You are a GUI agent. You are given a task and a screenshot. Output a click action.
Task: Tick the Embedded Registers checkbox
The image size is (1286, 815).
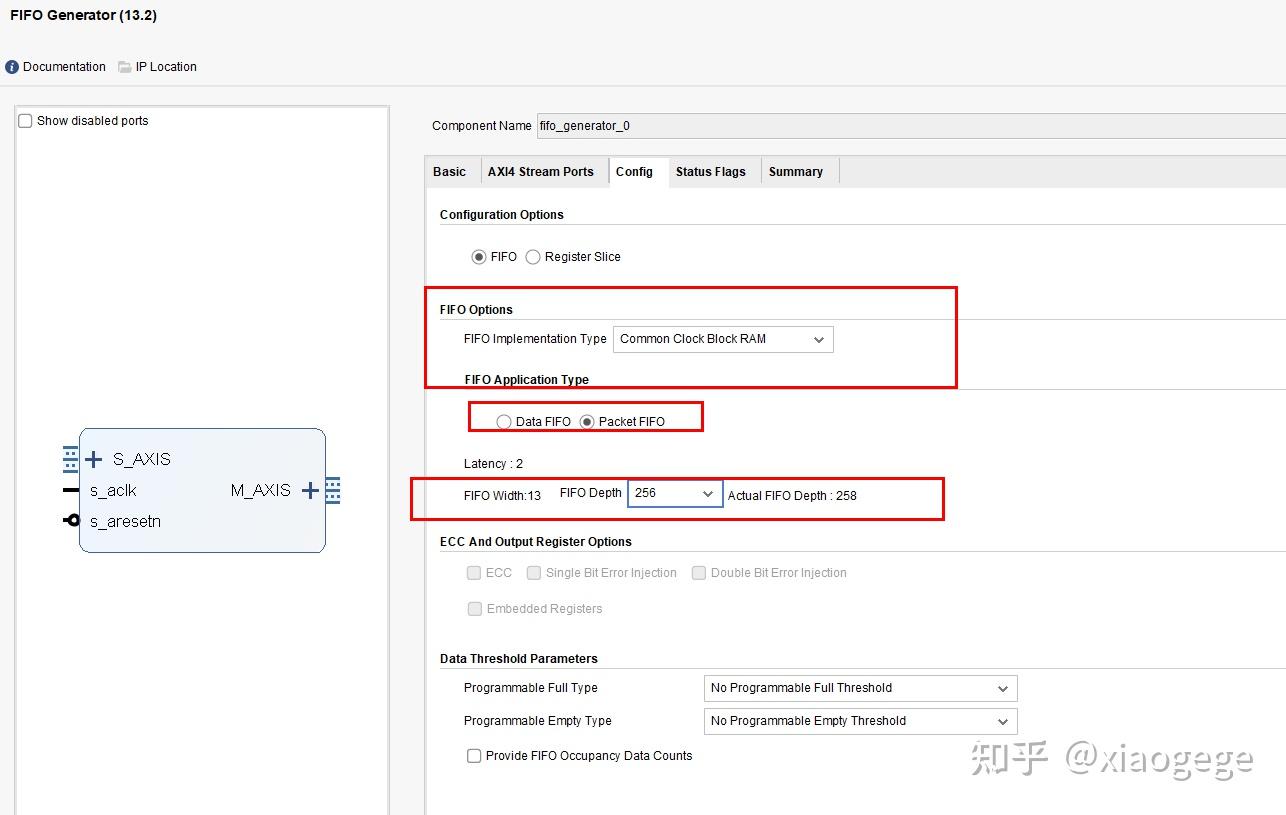click(474, 609)
